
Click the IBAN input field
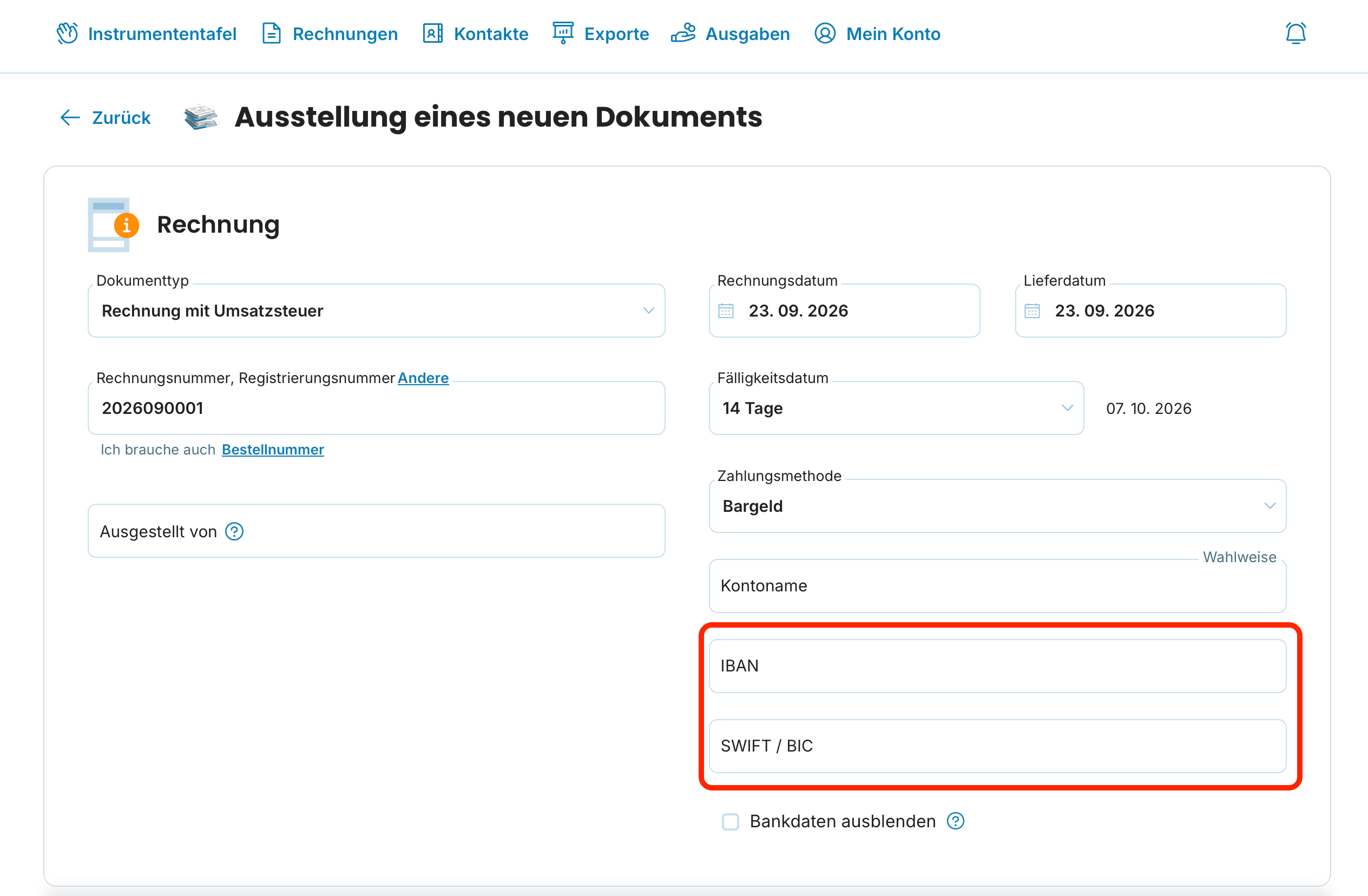[998, 666]
